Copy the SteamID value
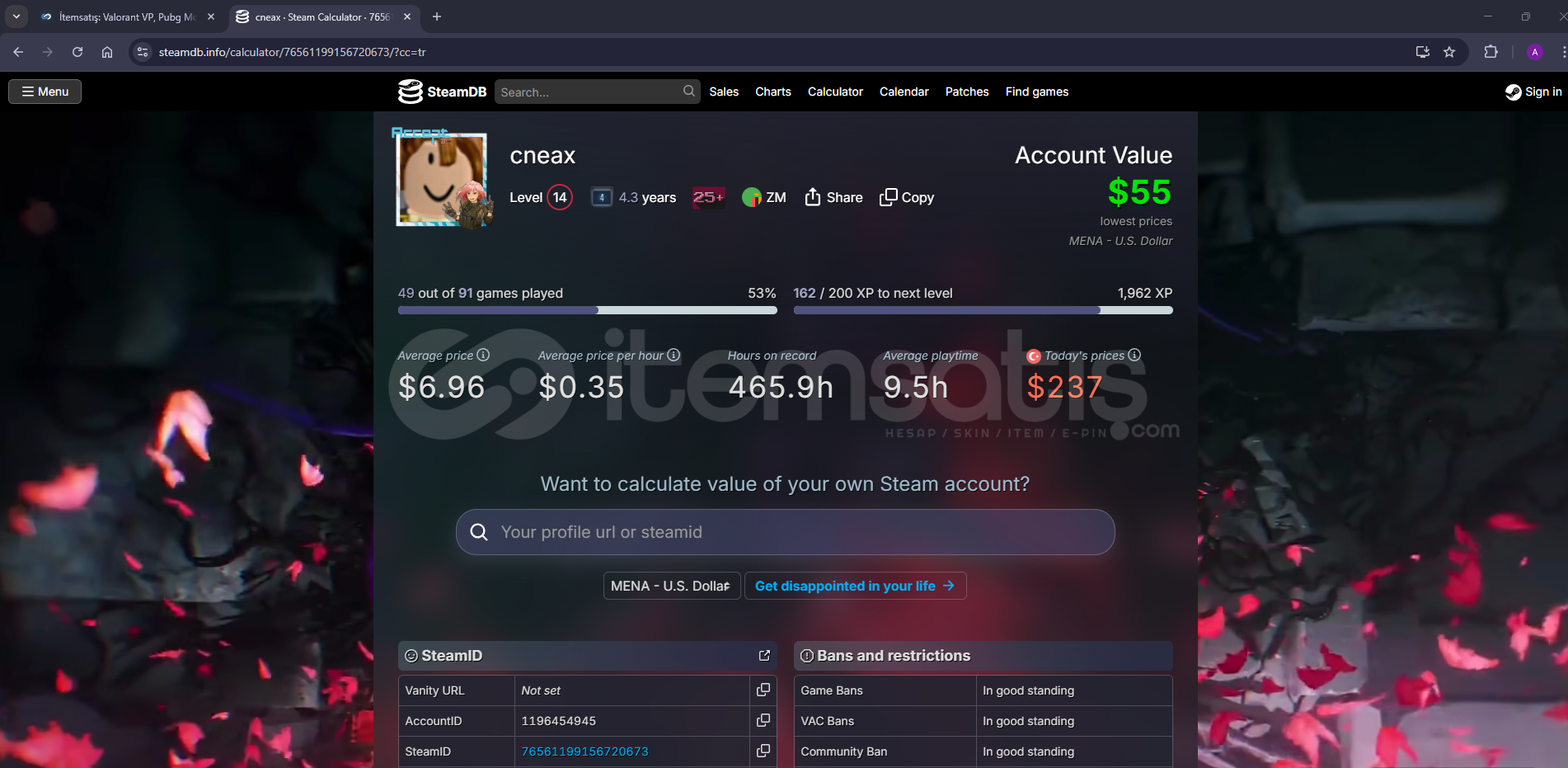The width and height of the screenshot is (1568, 768). click(763, 751)
